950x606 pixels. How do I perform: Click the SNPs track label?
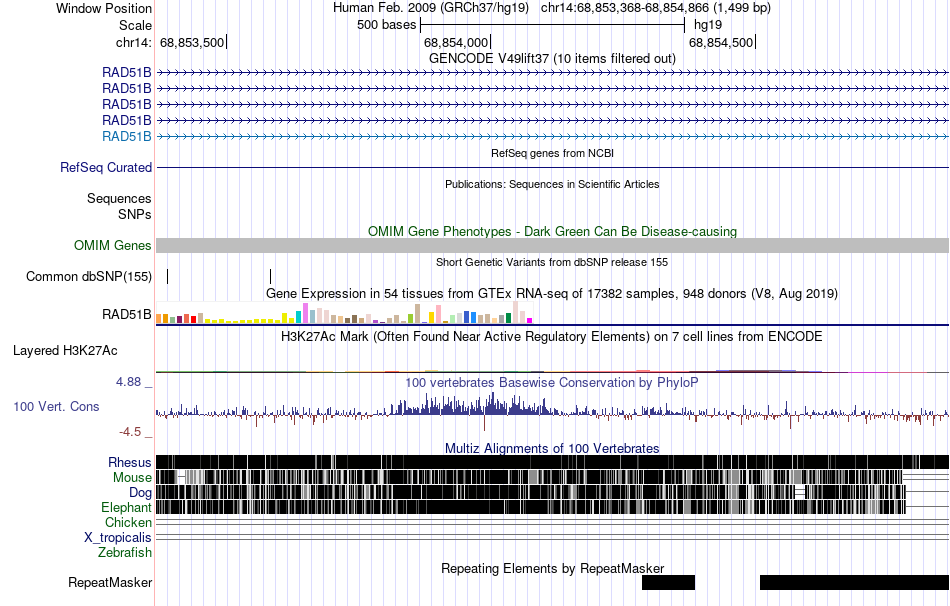point(135,215)
